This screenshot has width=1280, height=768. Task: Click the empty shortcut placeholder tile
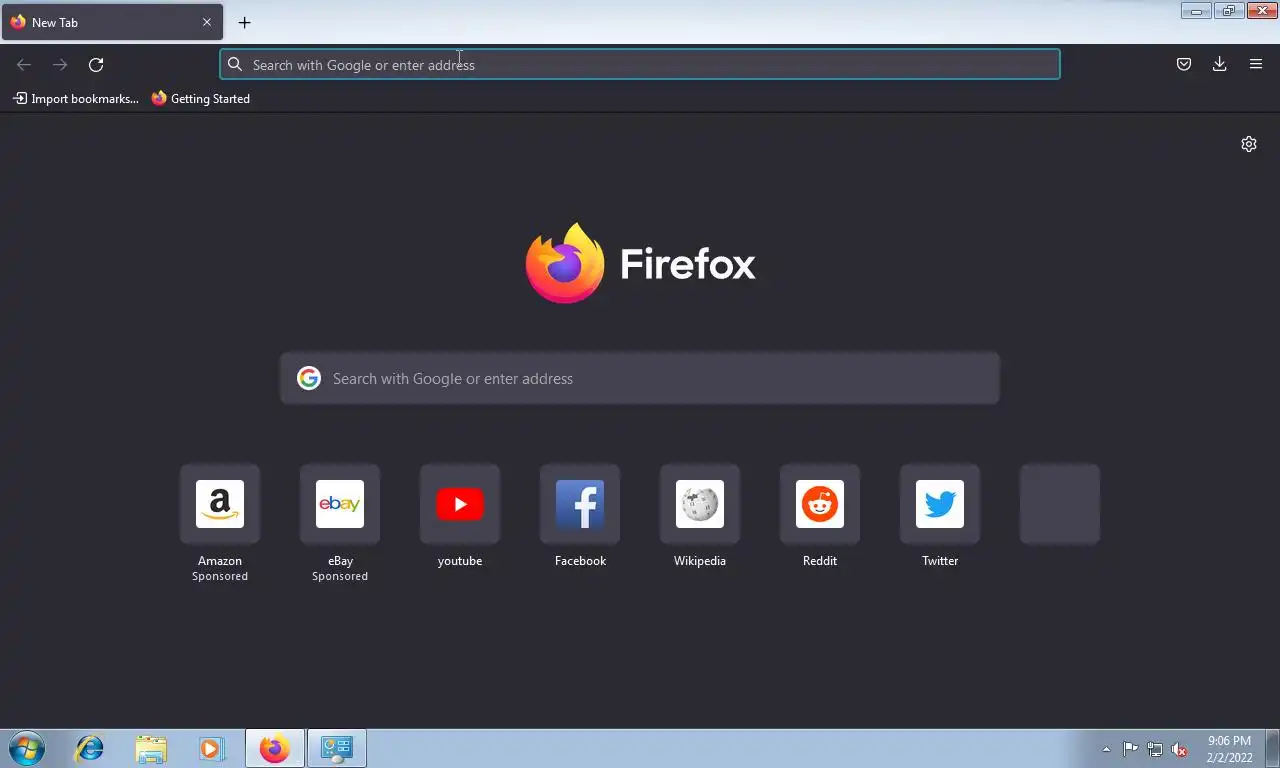[x=1060, y=504]
